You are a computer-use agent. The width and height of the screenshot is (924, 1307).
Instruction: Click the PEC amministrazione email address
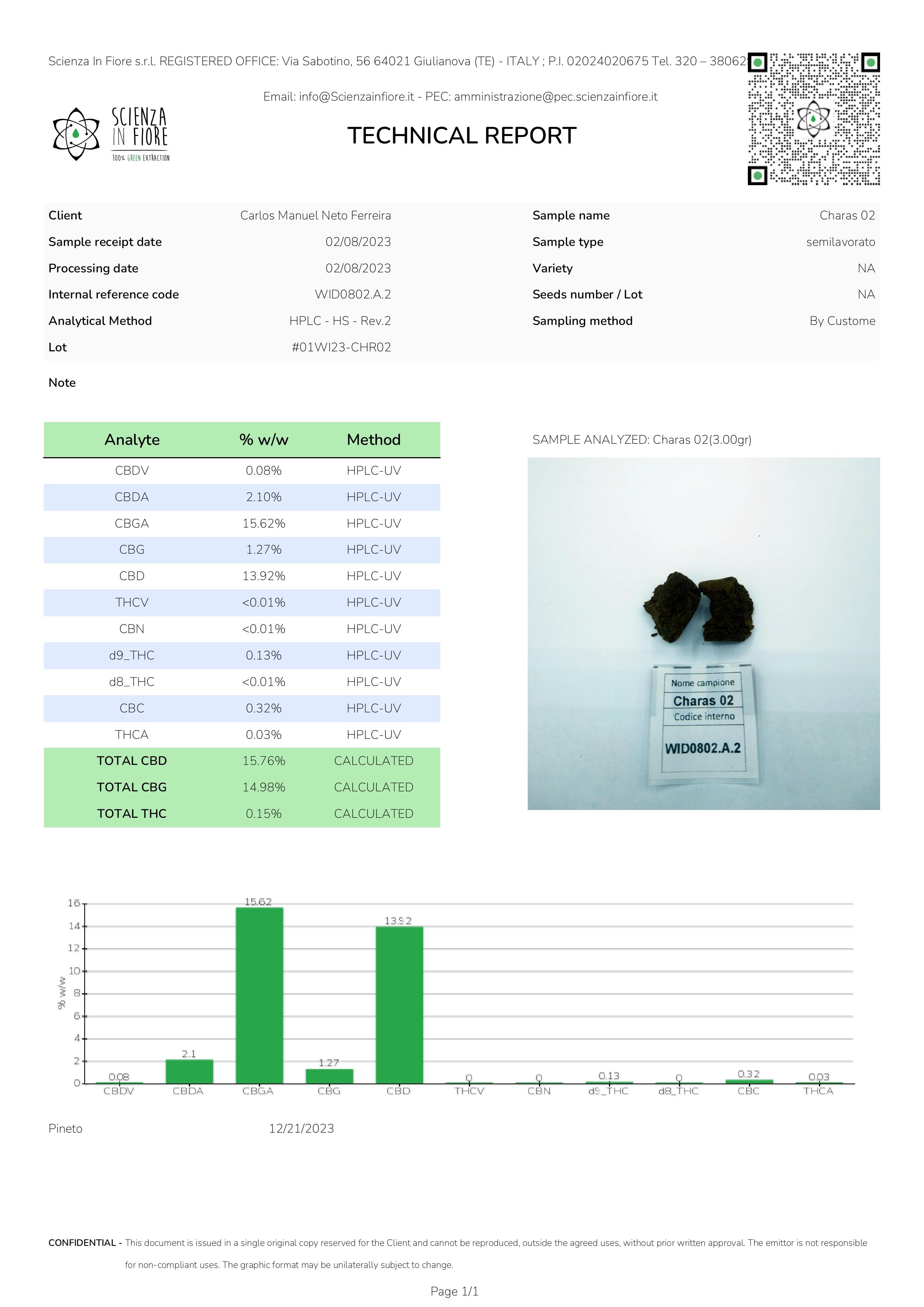(x=555, y=97)
